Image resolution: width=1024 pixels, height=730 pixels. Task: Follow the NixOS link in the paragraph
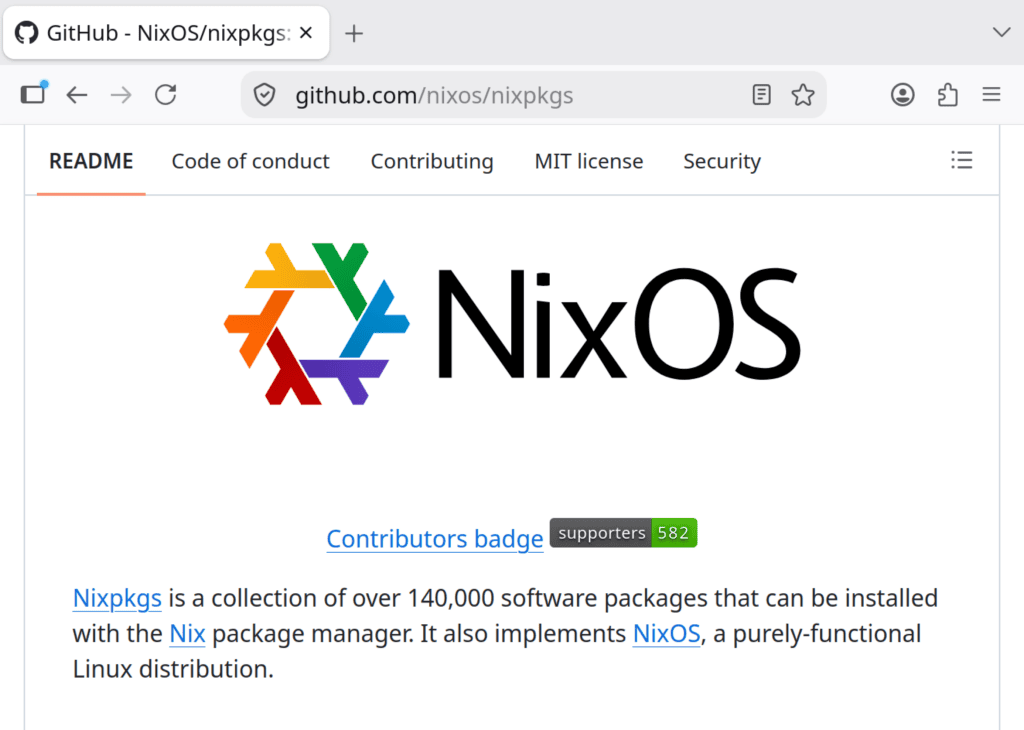click(667, 633)
